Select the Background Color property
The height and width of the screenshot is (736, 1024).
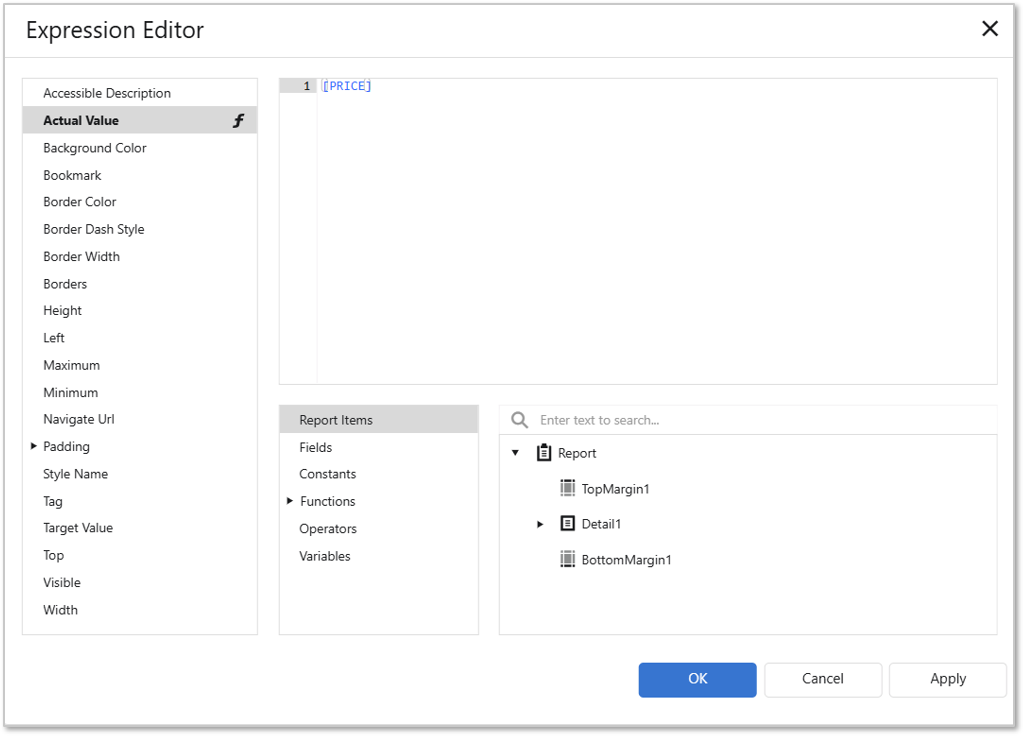140,148
